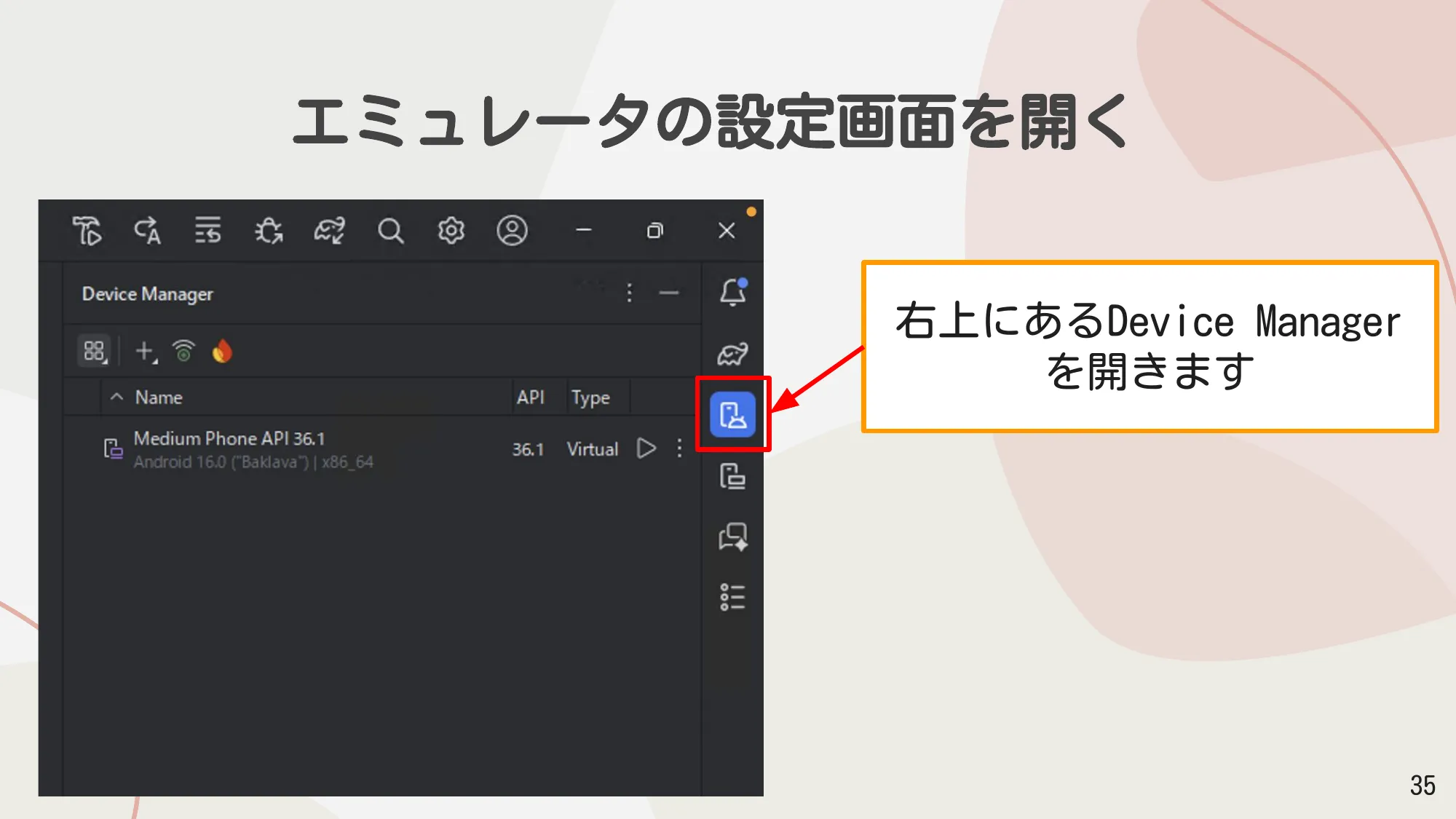Open Search Everywhere magnifier

pos(391,232)
